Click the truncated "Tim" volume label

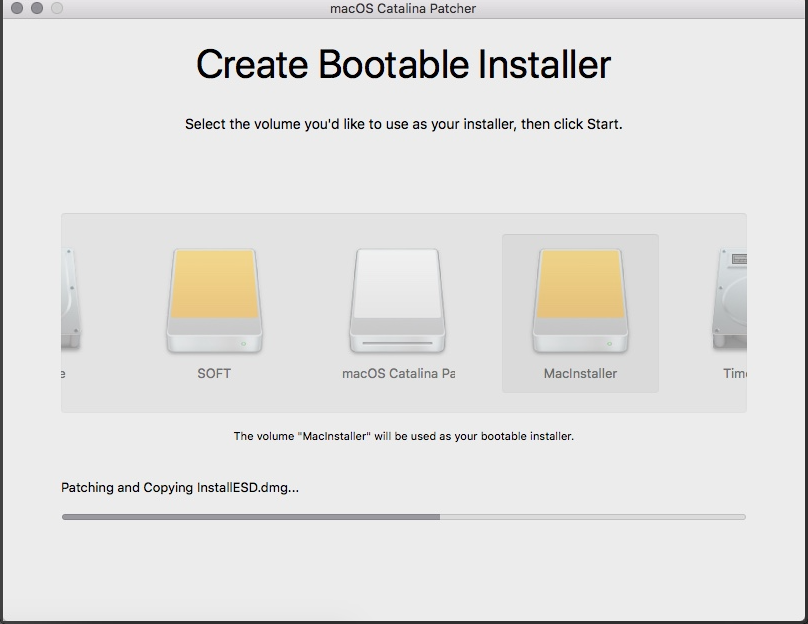[734, 373]
